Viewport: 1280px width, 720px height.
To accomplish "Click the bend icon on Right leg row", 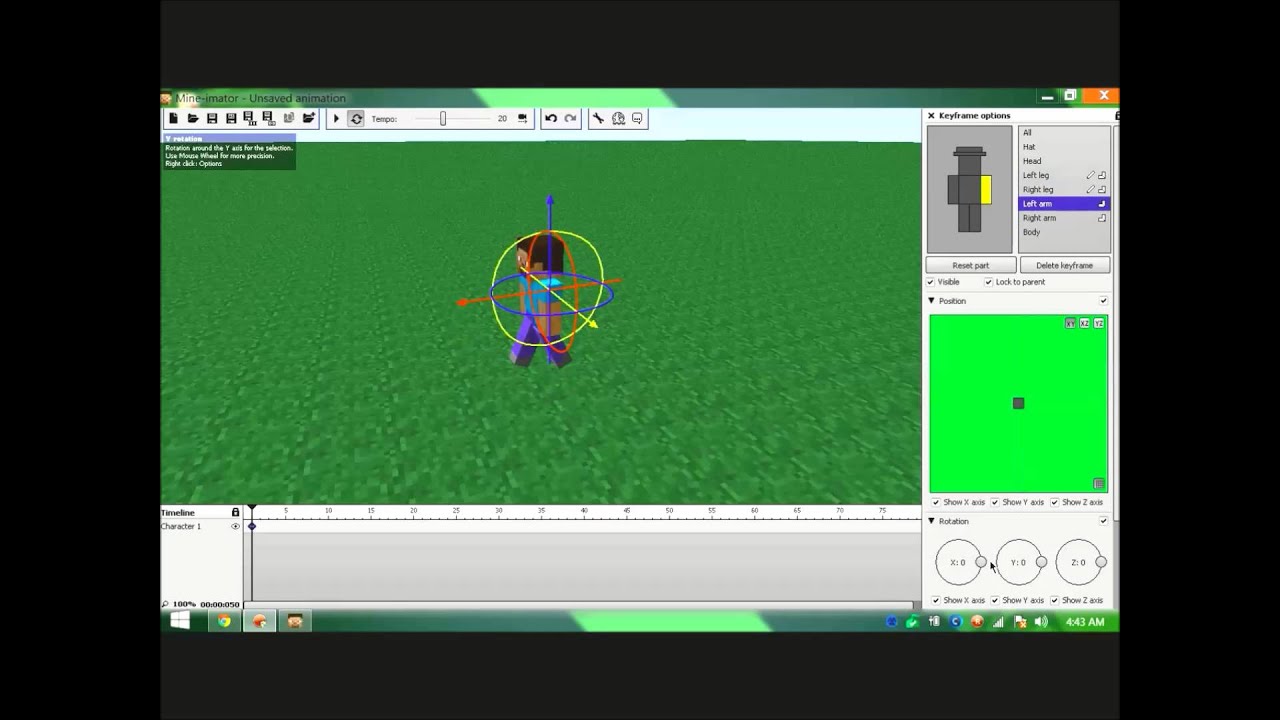I will [1102, 189].
